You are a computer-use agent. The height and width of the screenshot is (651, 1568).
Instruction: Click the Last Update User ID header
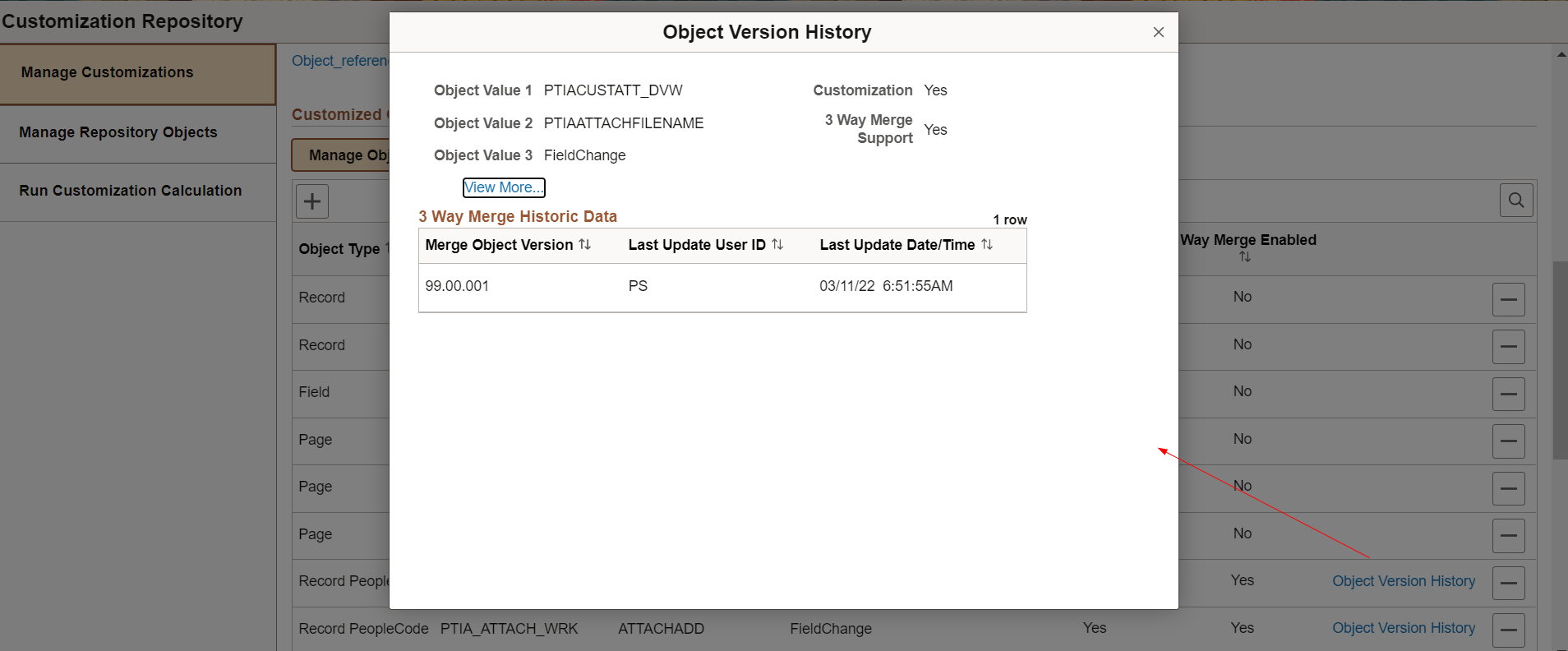(697, 245)
